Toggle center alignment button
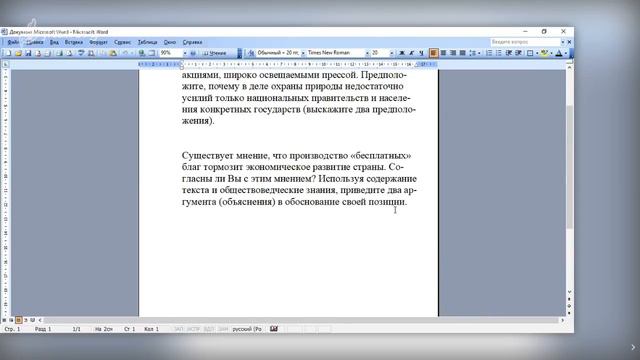Image resolution: width=640 pixels, height=360 pixels. (x=443, y=53)
